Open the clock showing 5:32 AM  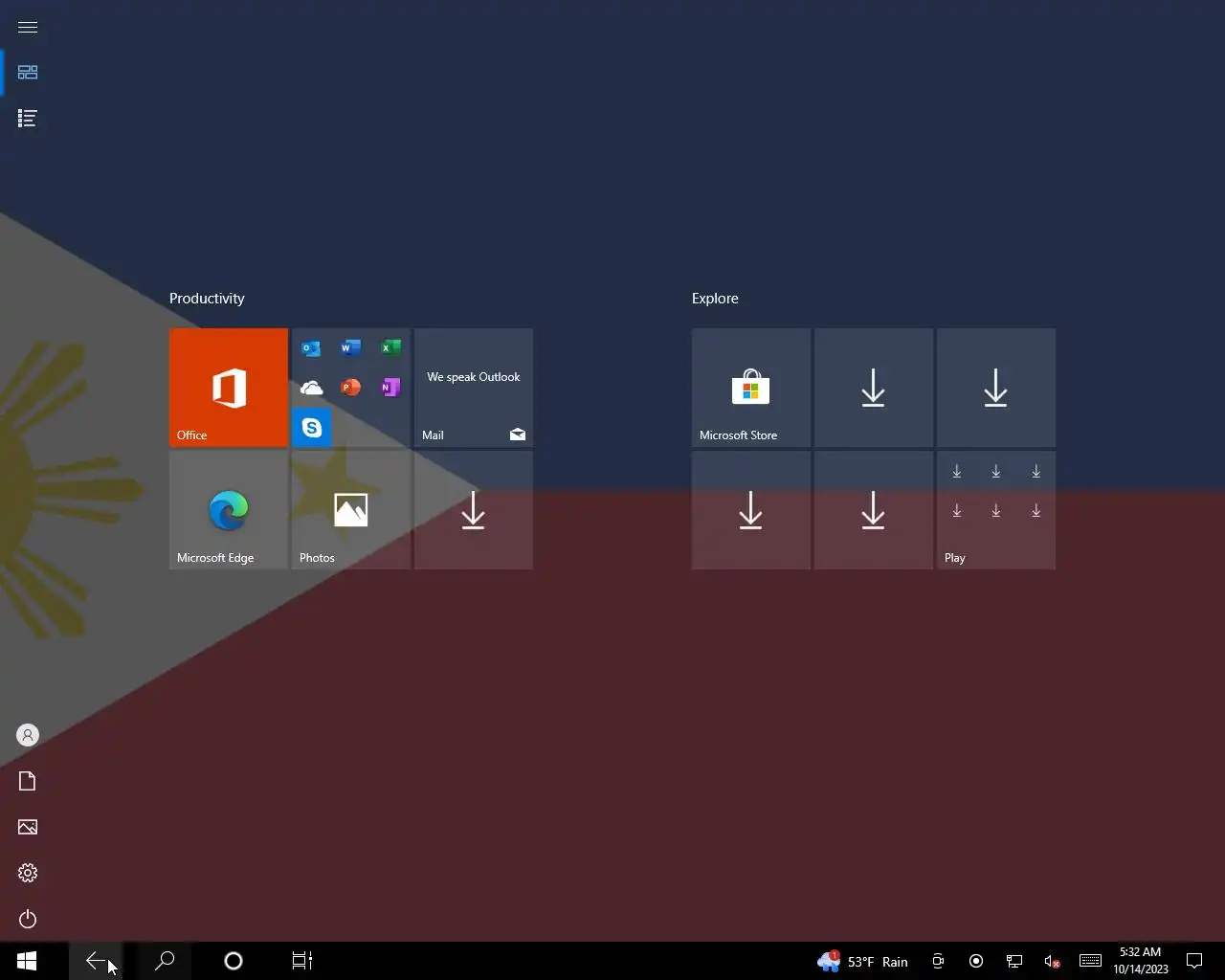click(1141, 961)
